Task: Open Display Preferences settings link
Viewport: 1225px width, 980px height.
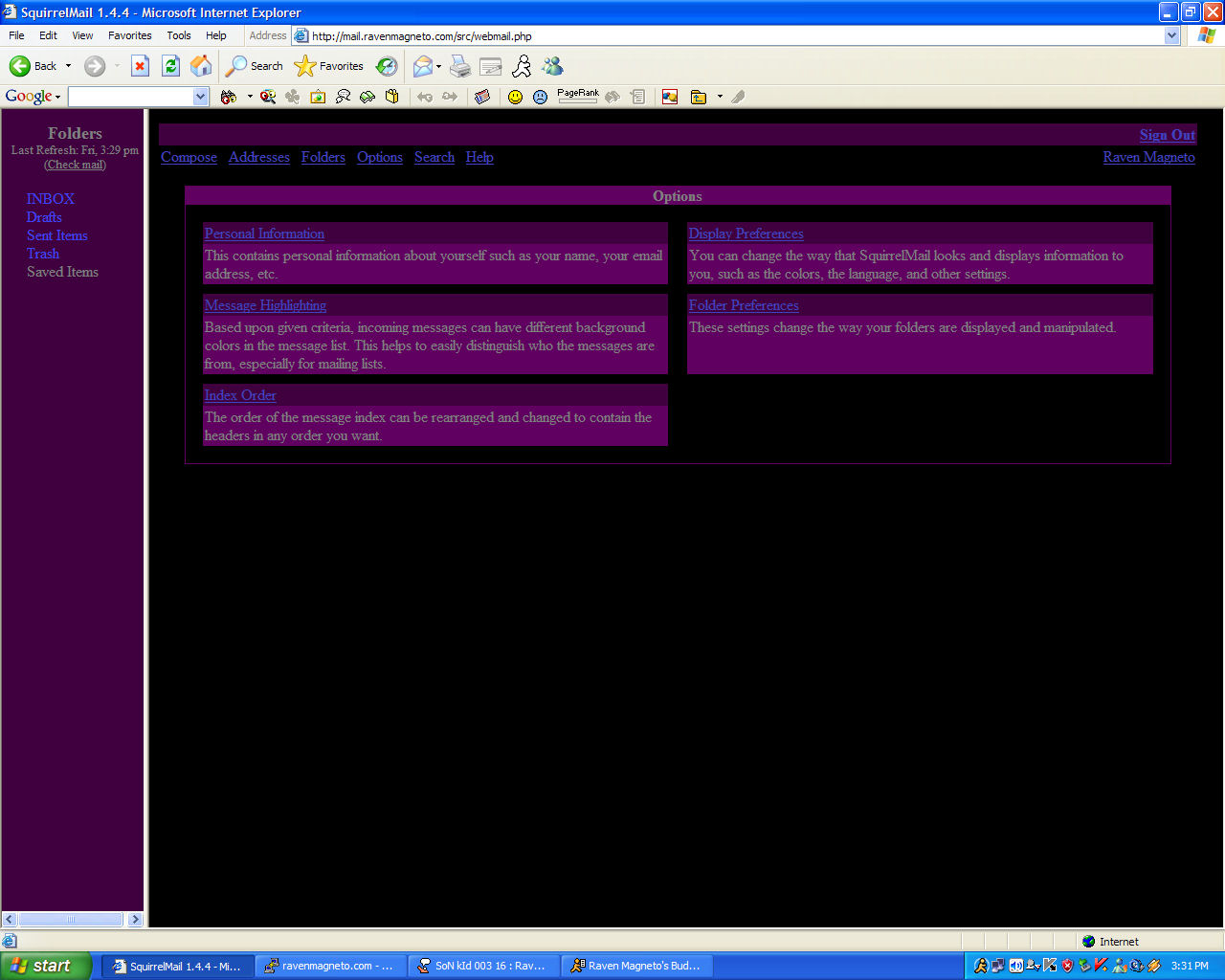Action: (x=746, y=234)
